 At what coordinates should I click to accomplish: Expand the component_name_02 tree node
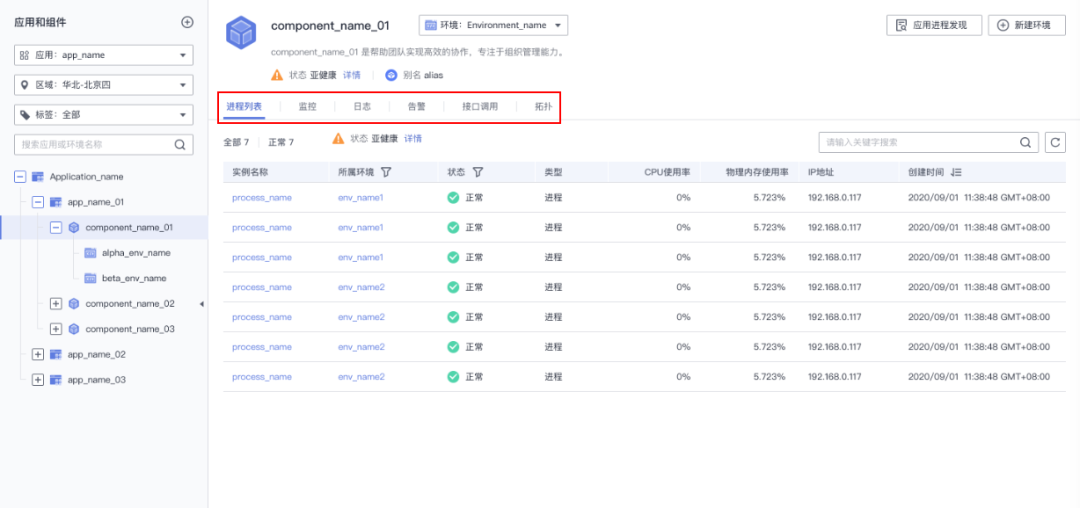coord(56,304)
